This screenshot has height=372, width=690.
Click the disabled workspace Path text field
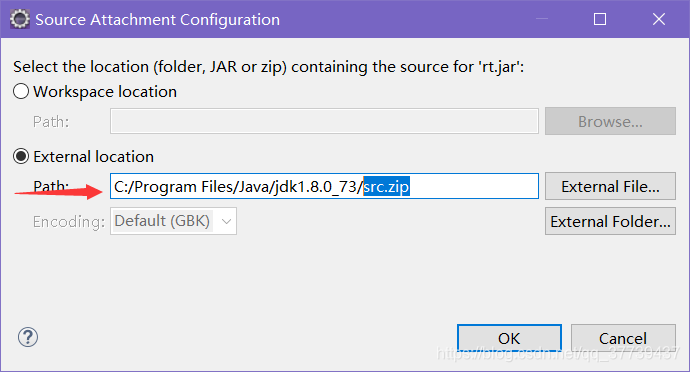pyautogui.click(x=324, y=121)
